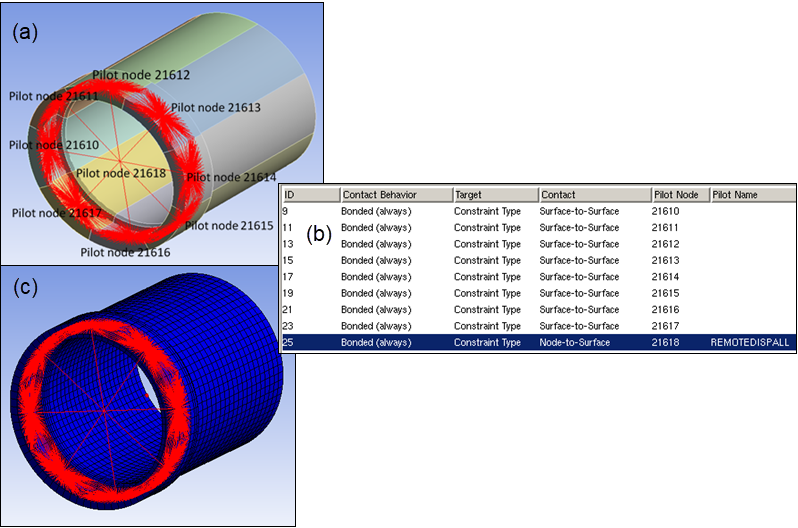Select highlighted row with ID 25
Screen dimensions: 798x528
tap(538, 342)
